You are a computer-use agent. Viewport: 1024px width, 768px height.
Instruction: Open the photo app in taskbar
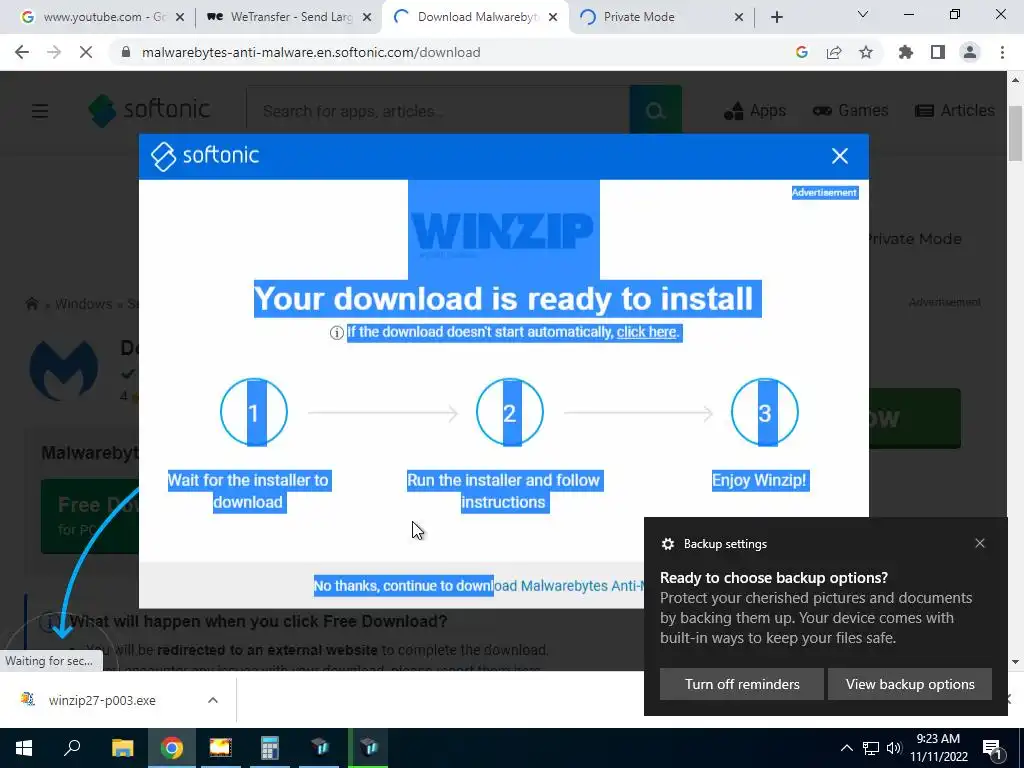(221, 748)
